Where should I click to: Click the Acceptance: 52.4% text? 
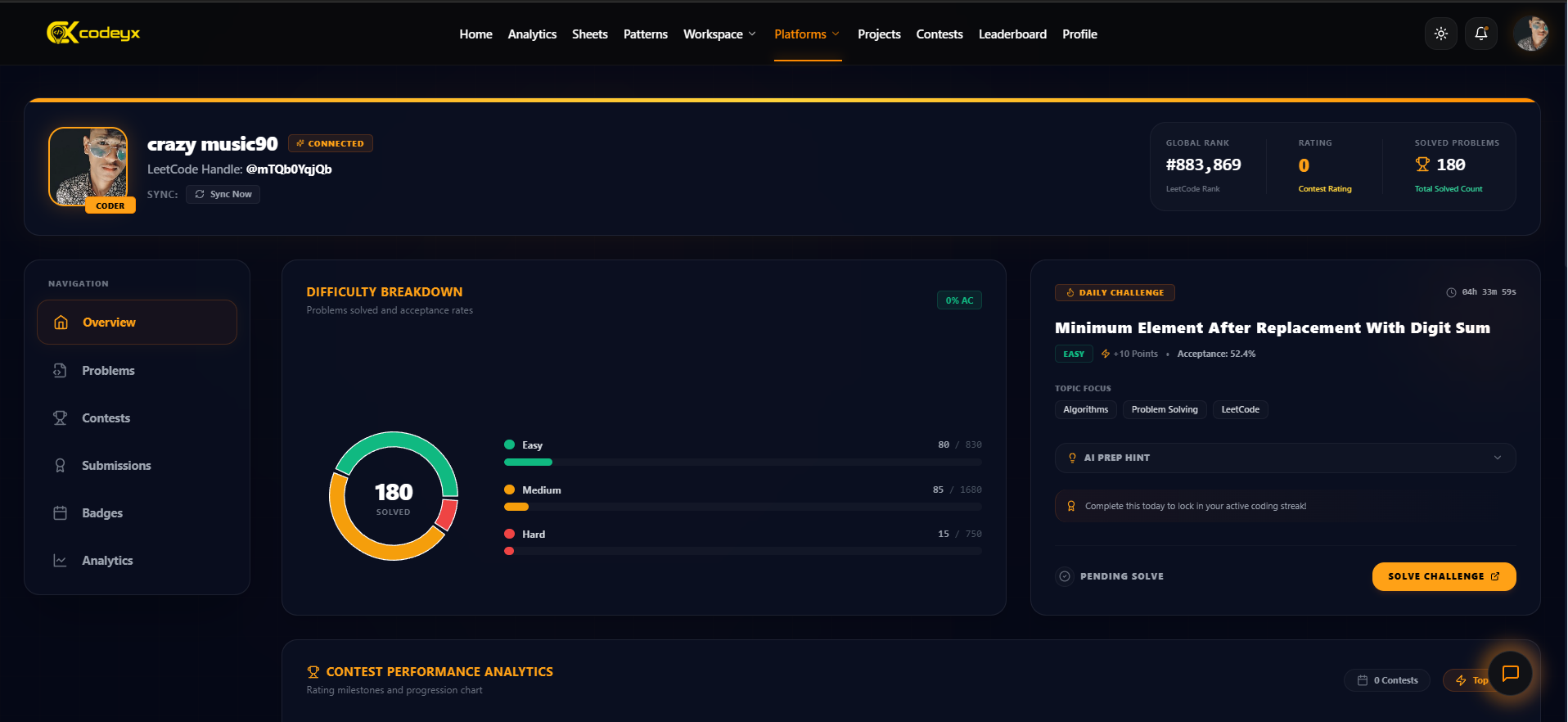click(x=1215, y=354)
